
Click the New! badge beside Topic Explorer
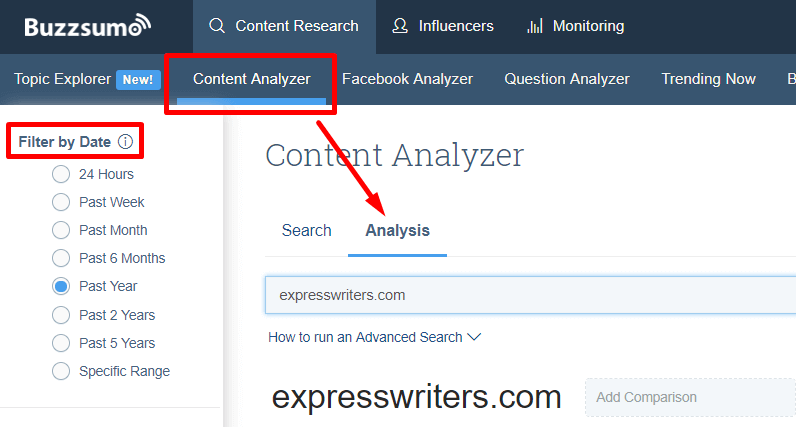coord(138,79)
